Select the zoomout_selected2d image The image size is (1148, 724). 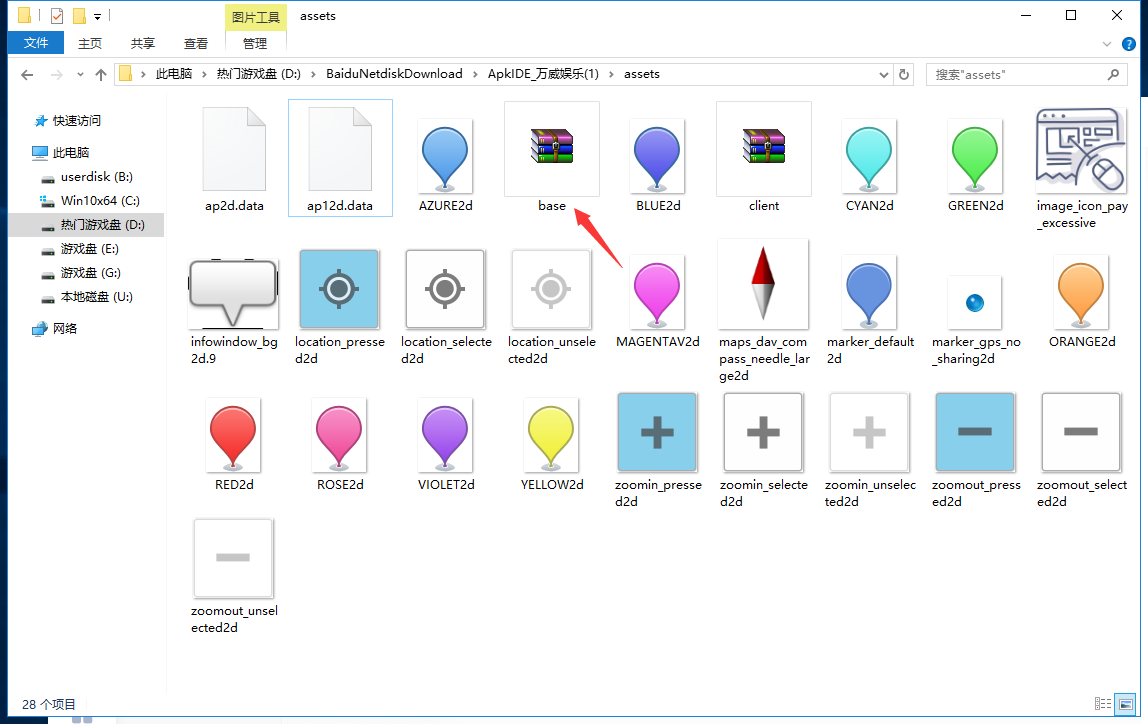pos(1081,432)
